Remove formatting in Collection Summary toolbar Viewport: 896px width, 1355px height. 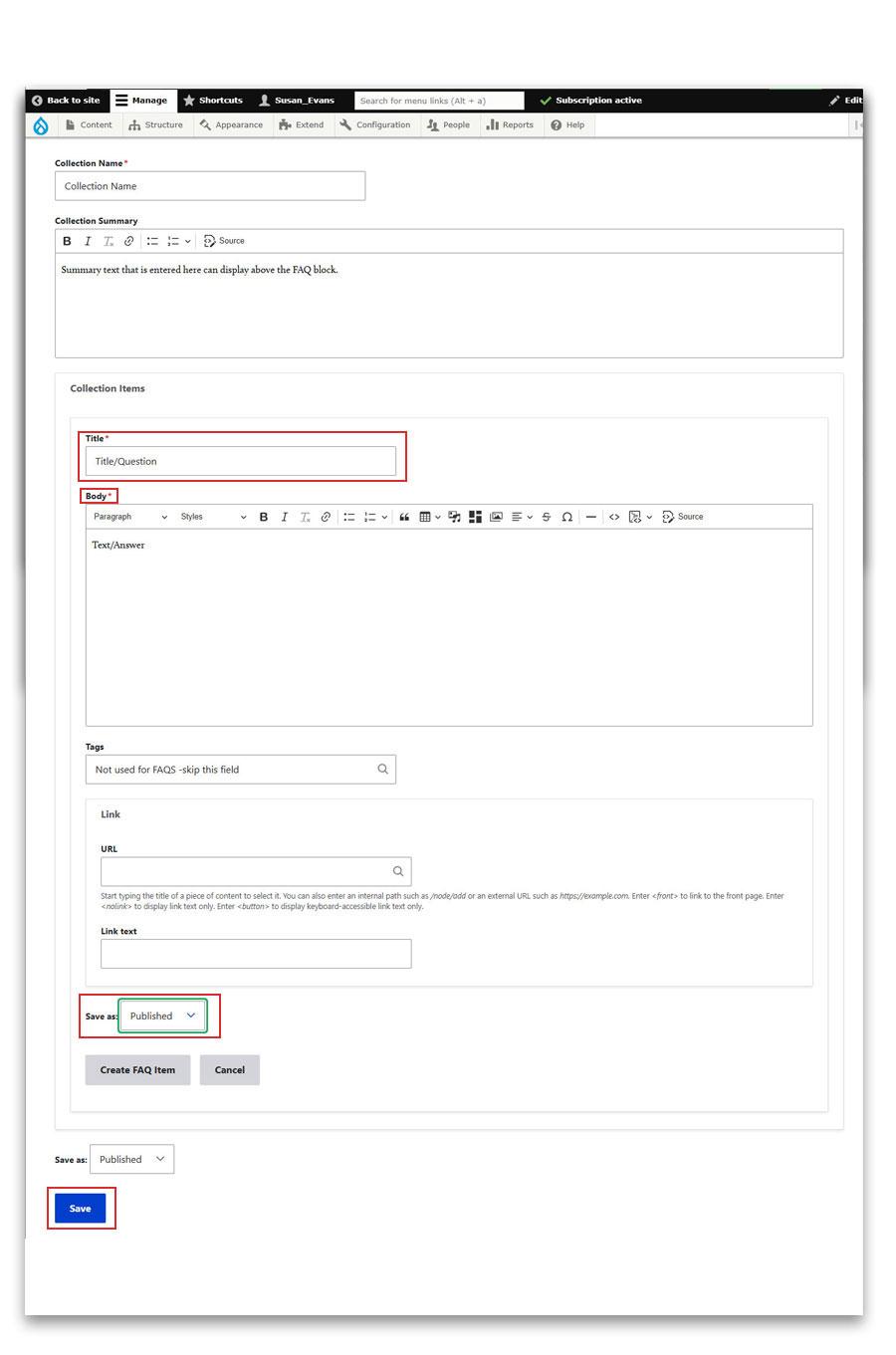(109, 241)
